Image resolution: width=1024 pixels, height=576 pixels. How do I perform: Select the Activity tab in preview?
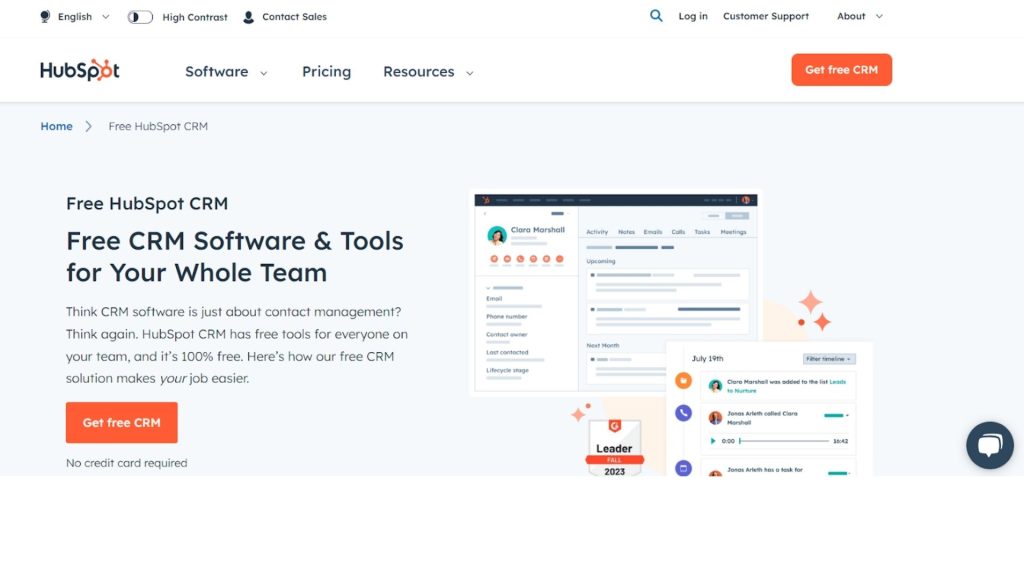(597, 232)
